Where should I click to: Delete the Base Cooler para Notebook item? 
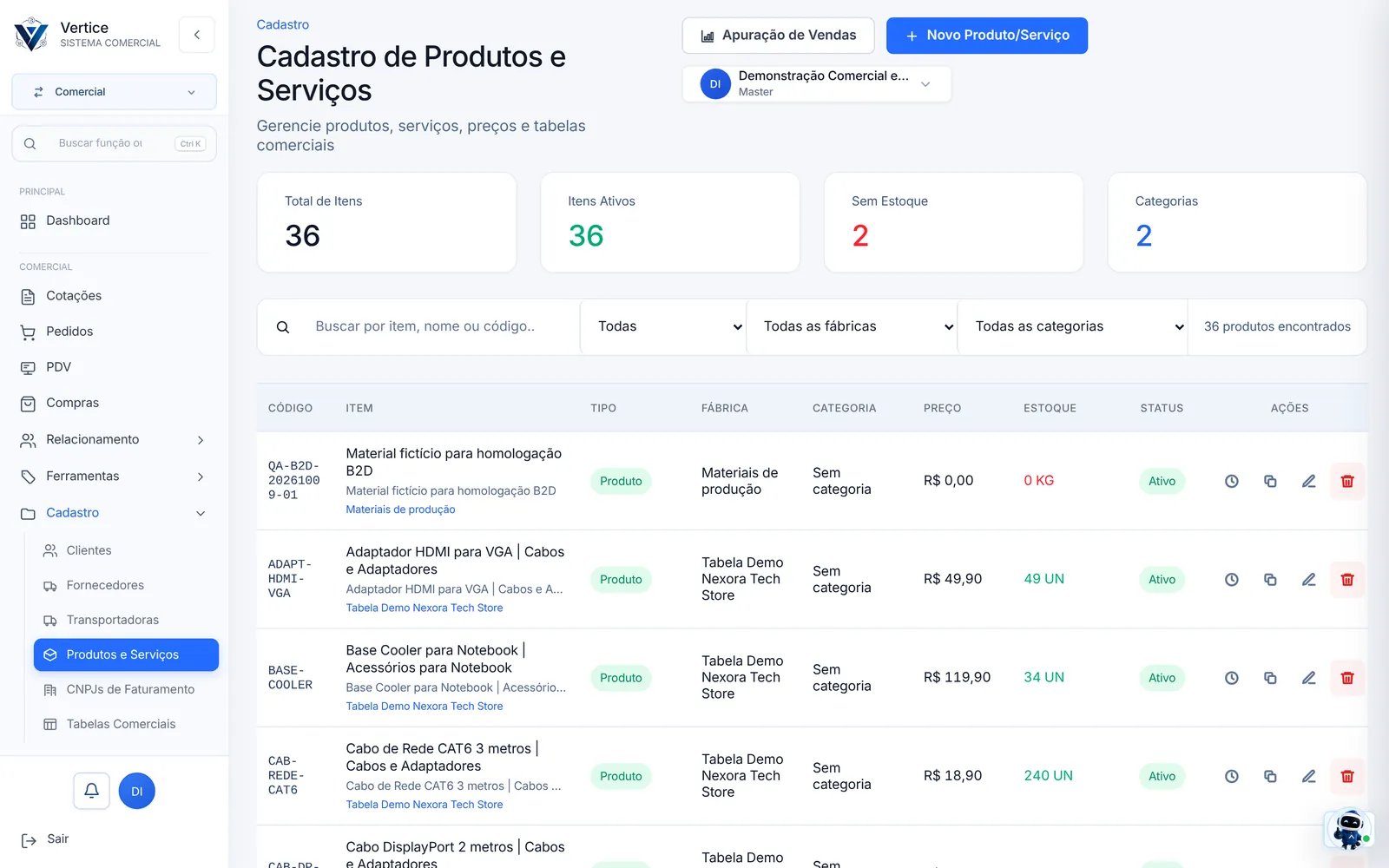coord(1347,678)
